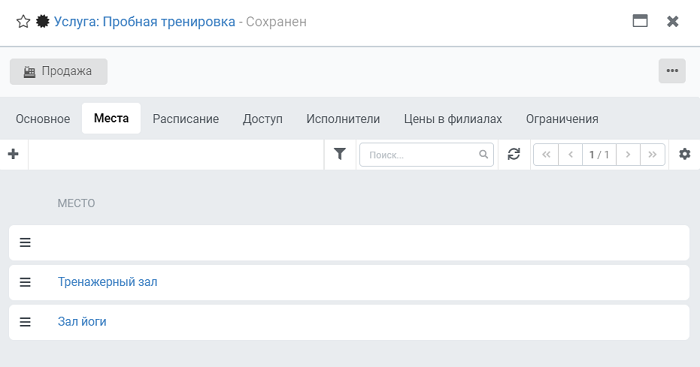The image size is (700, 367).
Task: Click the black badge icon next to title
Action: (x=42, y=21)
